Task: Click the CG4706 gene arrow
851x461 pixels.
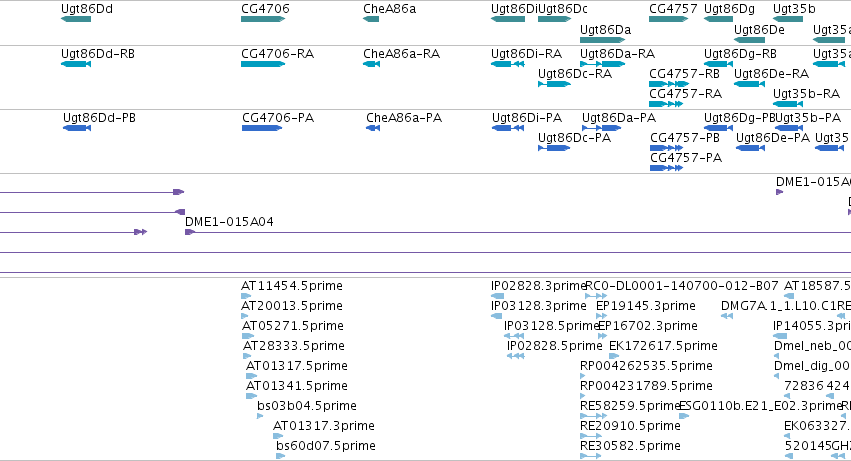Action: coord(263,19)
